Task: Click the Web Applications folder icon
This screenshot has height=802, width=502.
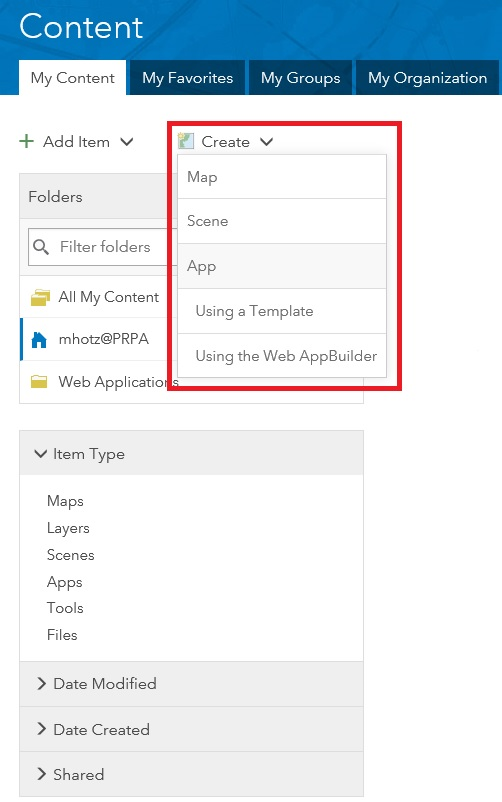Action: click(x=39, y=382)
